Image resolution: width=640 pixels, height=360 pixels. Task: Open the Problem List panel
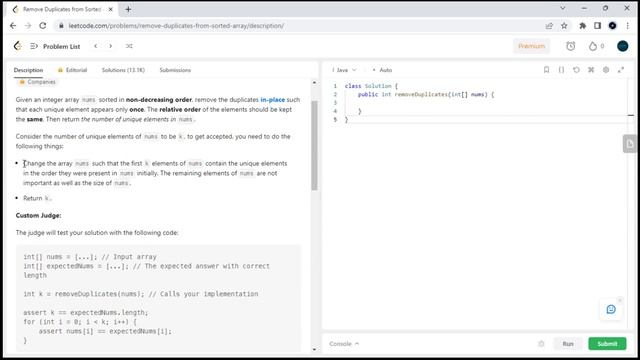(56, 47)
